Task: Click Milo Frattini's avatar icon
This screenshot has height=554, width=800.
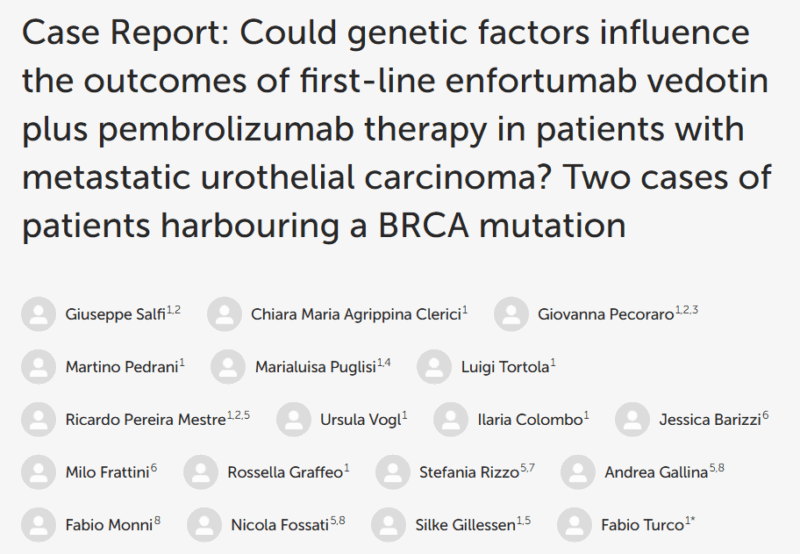Action: coord(38,470)
